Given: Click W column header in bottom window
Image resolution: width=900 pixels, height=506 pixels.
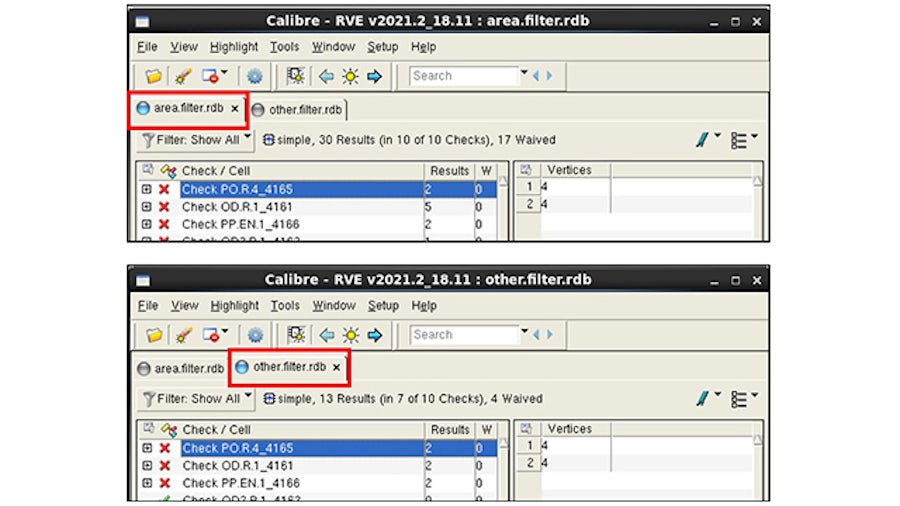Looking at the screenshot, I should 487,430.
